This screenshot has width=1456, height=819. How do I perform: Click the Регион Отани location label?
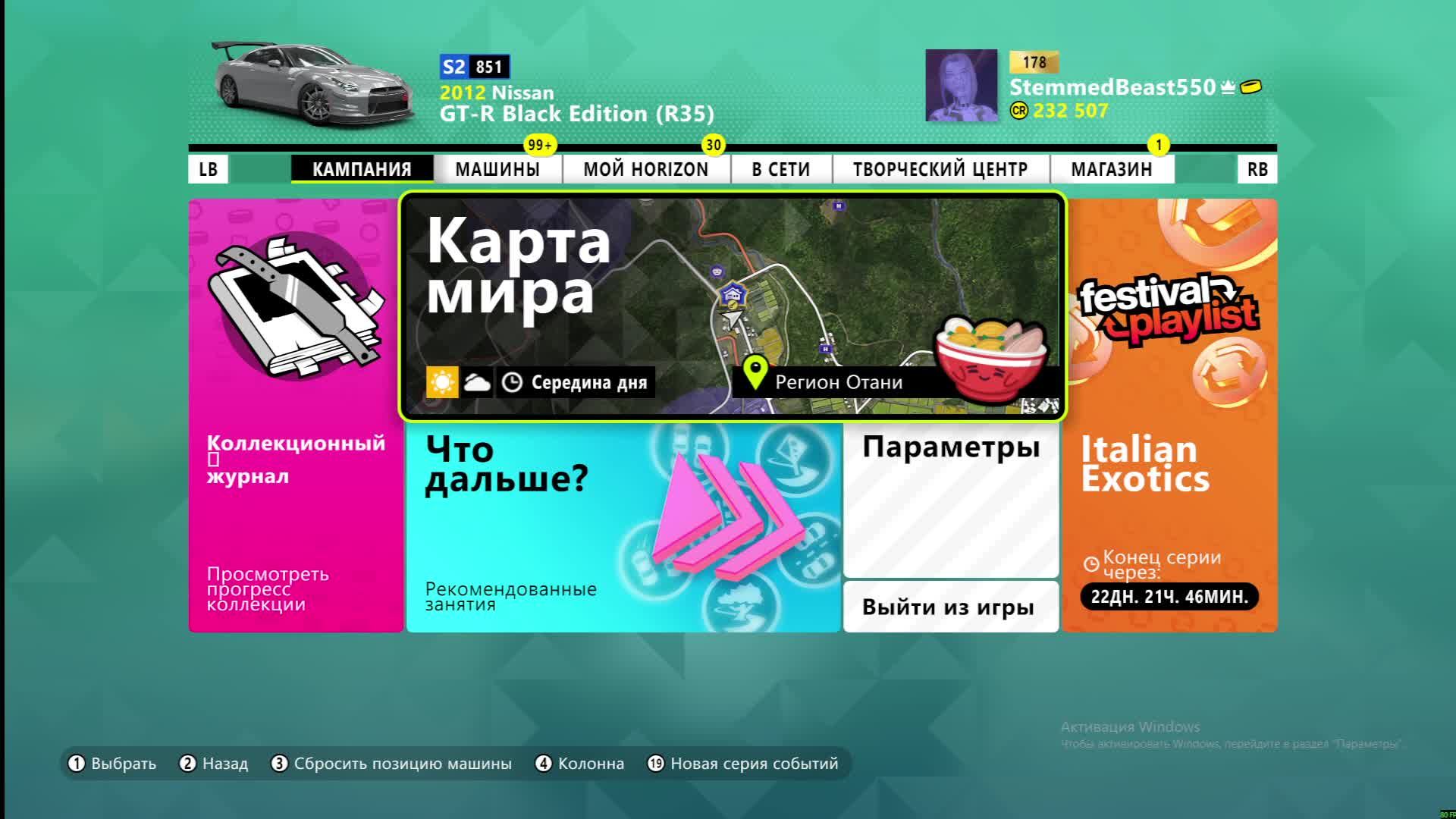839,382
